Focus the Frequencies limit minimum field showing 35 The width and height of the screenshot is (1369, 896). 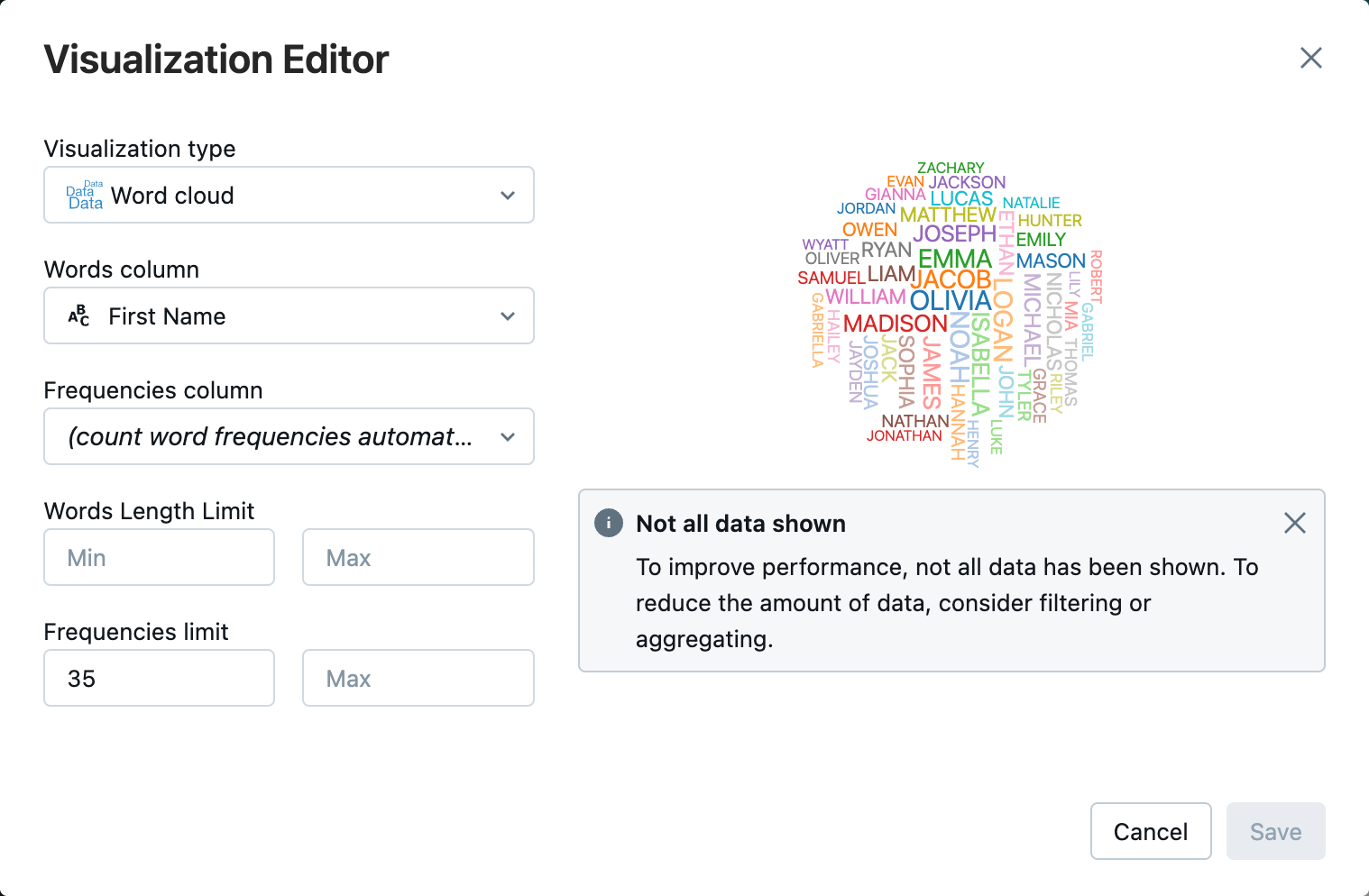(159, 679)
